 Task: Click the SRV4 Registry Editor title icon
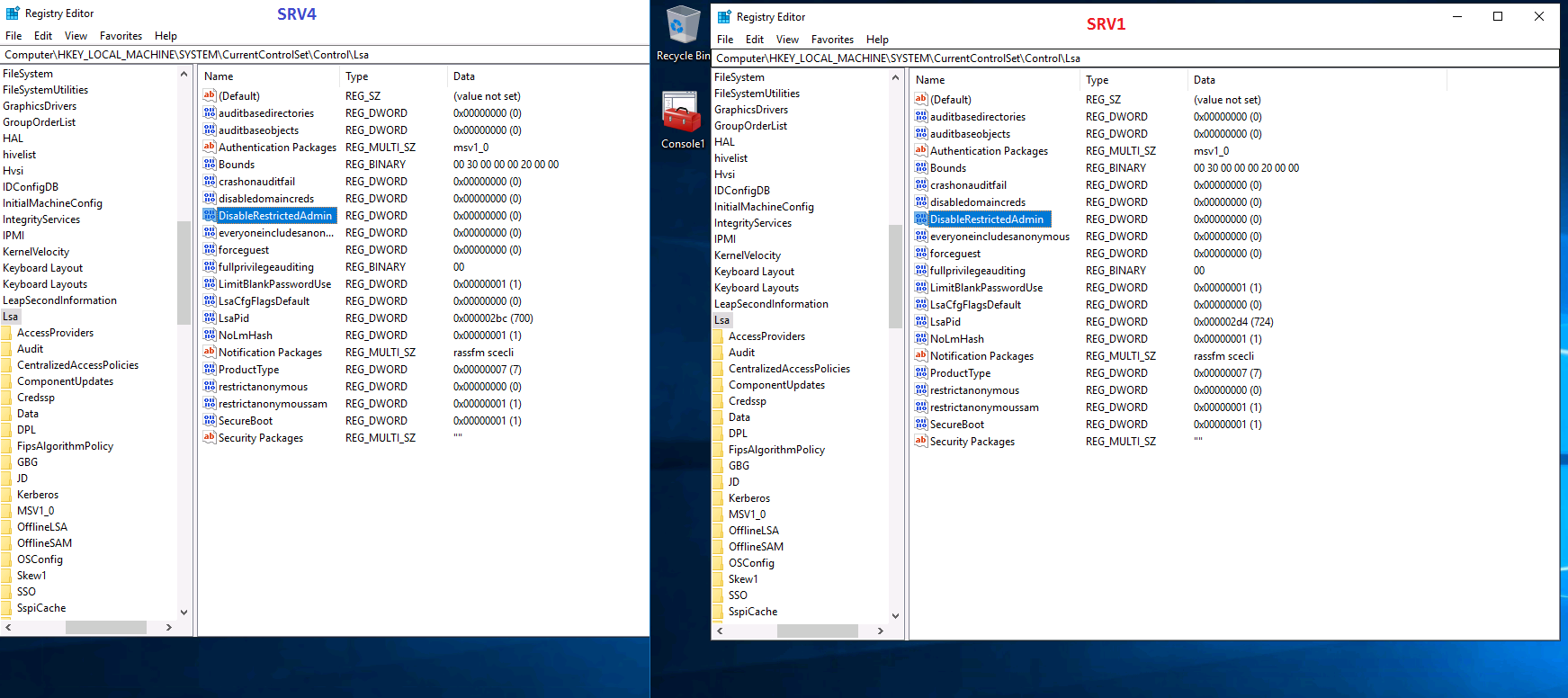click(x=13, y=13)
